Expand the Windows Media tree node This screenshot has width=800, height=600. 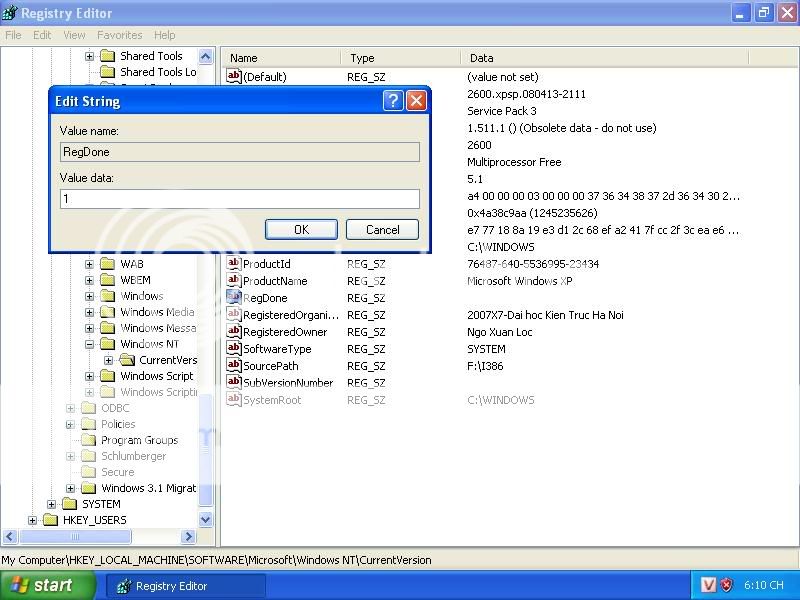89,312
